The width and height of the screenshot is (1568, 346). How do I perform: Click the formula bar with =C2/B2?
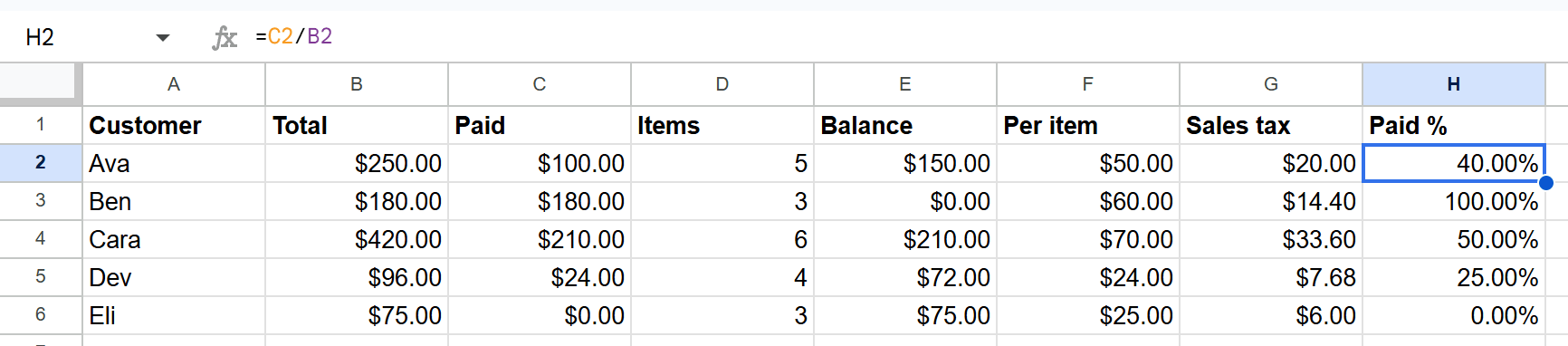coord(905,36)
